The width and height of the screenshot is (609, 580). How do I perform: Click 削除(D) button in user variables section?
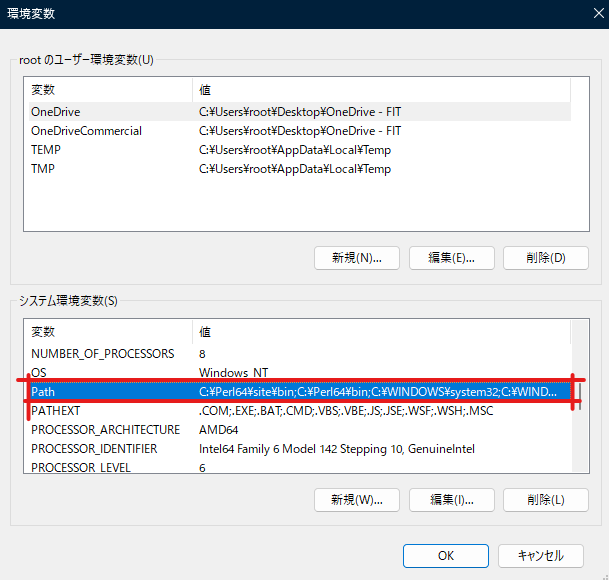pyautogui.click(x=545, y=257)
